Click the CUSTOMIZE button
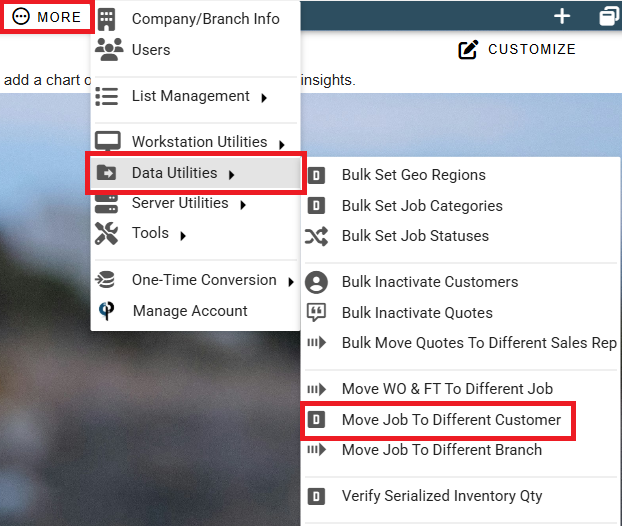The width and height of the screenshot is (622, 526). click(516, 49)
